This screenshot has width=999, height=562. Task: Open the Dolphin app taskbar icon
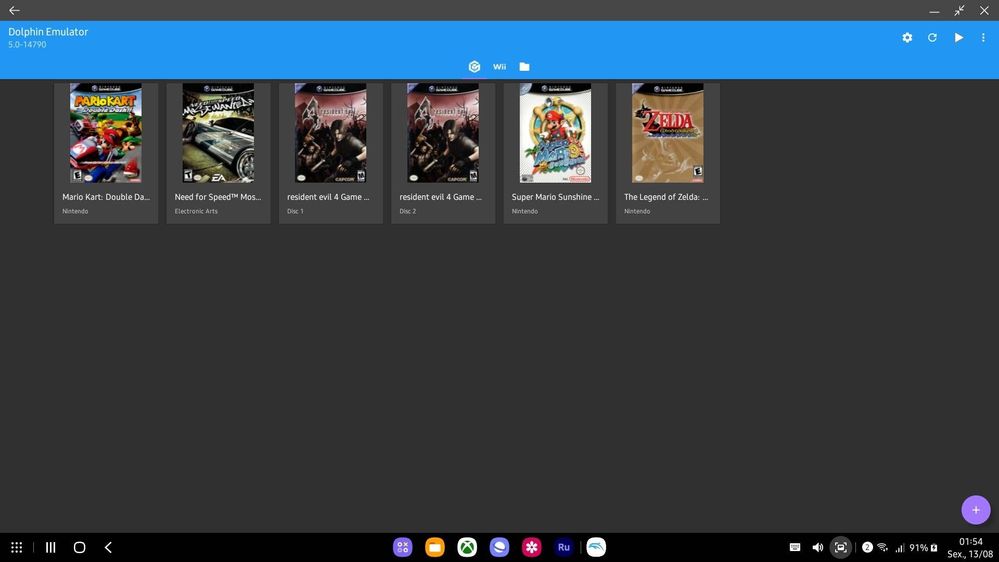(x=596, y=547)
